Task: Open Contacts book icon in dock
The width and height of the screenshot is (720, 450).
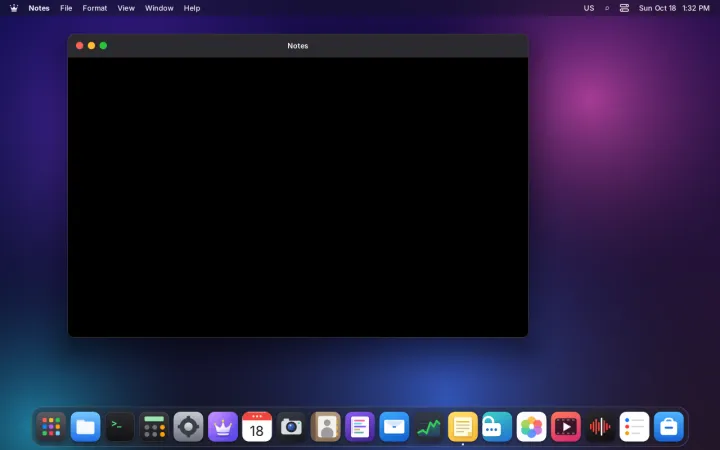Action: click(326, 427)
